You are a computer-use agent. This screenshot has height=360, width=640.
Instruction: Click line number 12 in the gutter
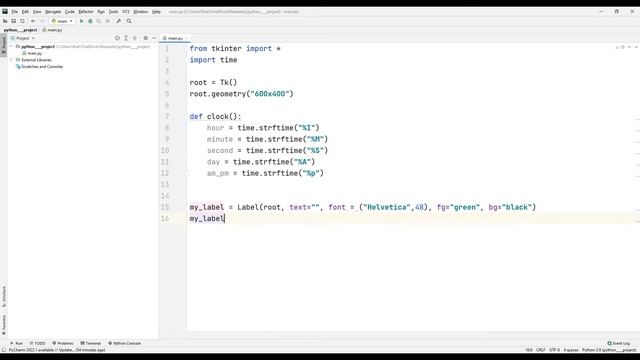click(165, 173)
